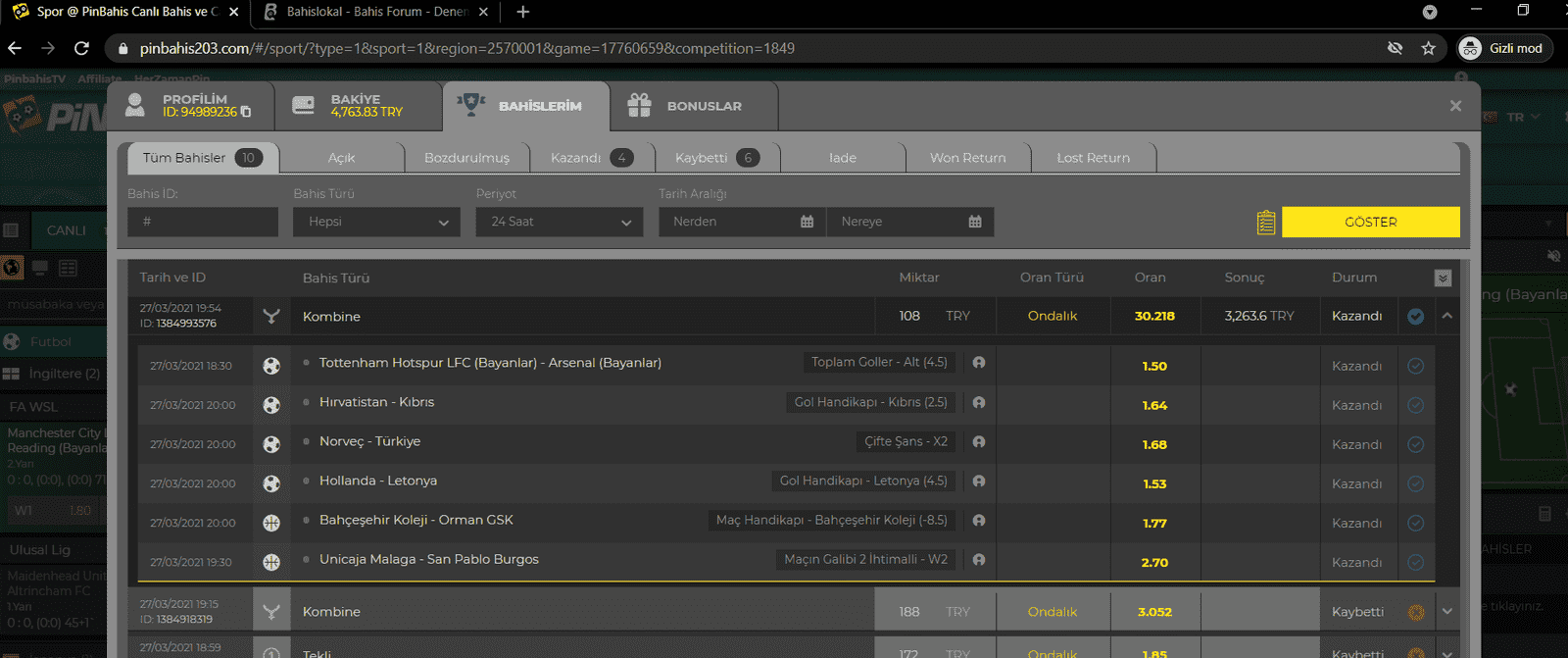Switch to the Açık bets tab

tap(341, 158)
